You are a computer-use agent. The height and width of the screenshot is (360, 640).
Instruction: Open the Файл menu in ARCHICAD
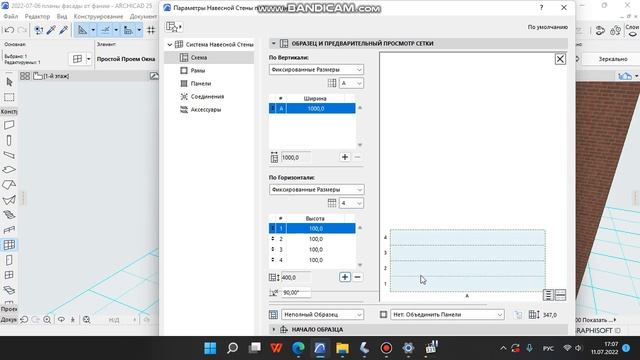pyautogui.click(x=11, y=16)
